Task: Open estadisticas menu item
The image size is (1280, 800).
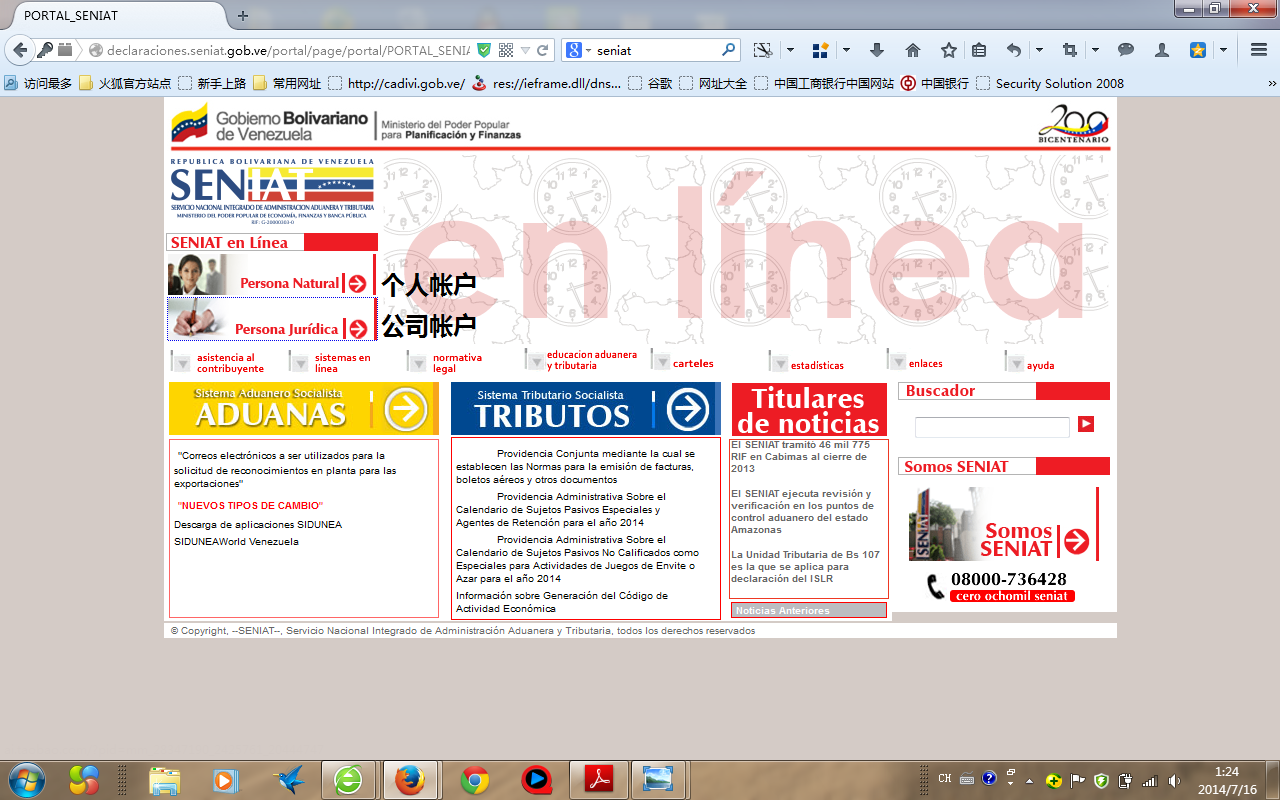Action: pyautogui.click(x=817, y=366)
